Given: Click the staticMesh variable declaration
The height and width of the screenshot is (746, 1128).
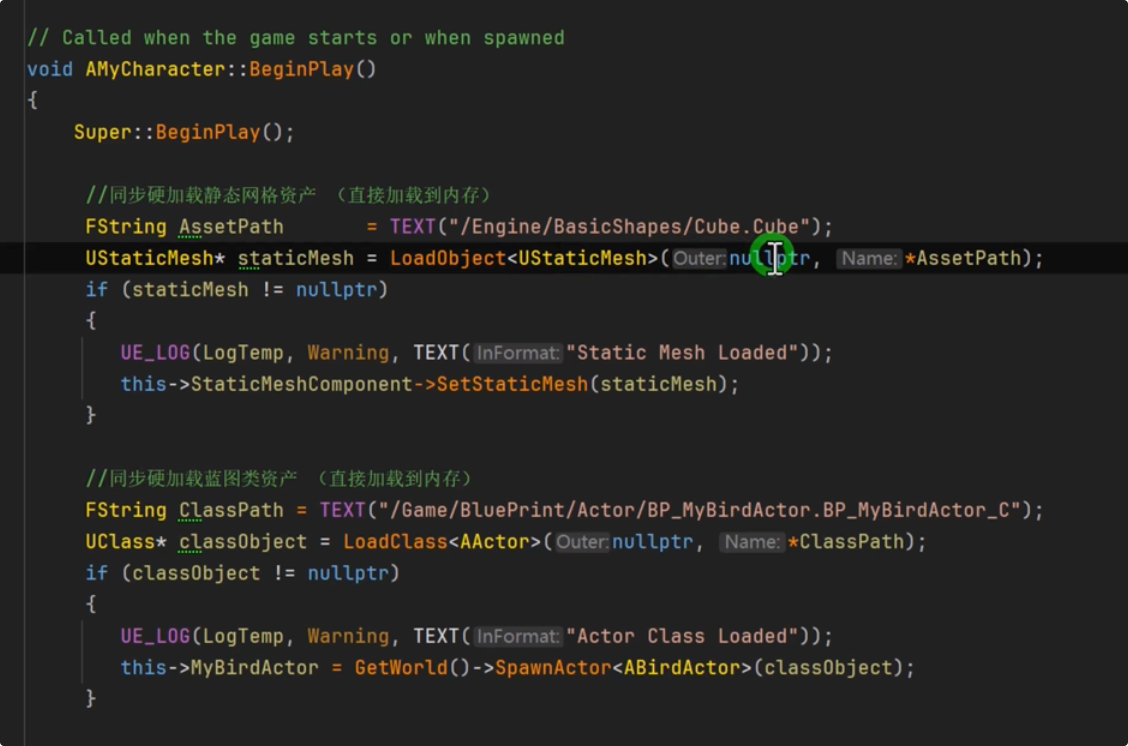Looking at the screenshot, I should (296, 258).
